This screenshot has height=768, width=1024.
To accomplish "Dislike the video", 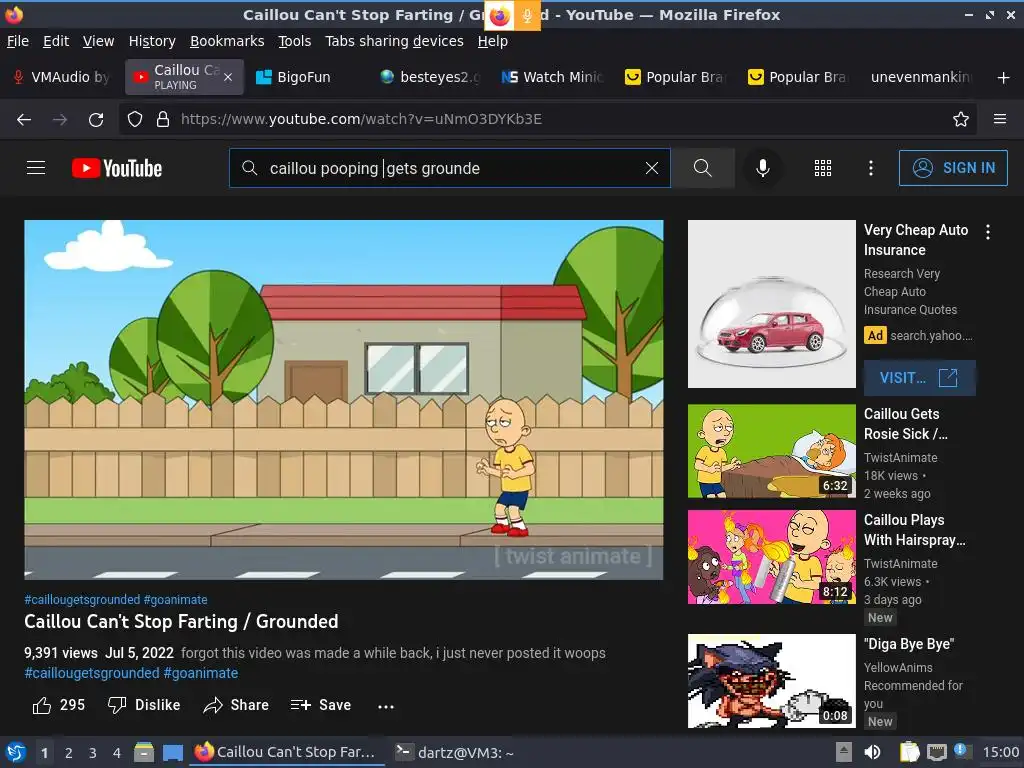I will click(x=144, y=705).
